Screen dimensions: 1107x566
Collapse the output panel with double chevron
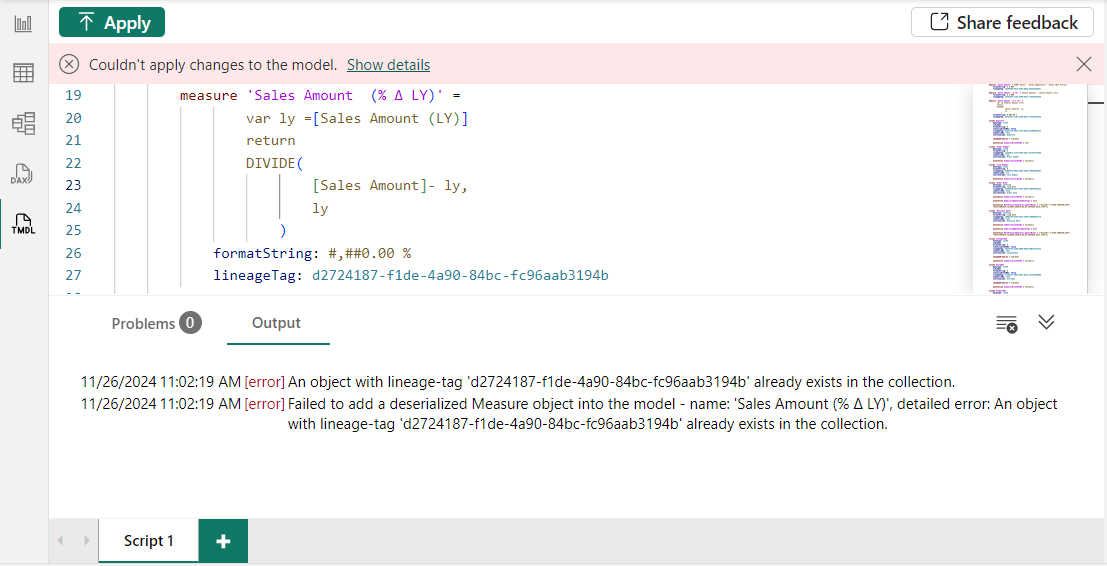click(x=1046, y=323)
